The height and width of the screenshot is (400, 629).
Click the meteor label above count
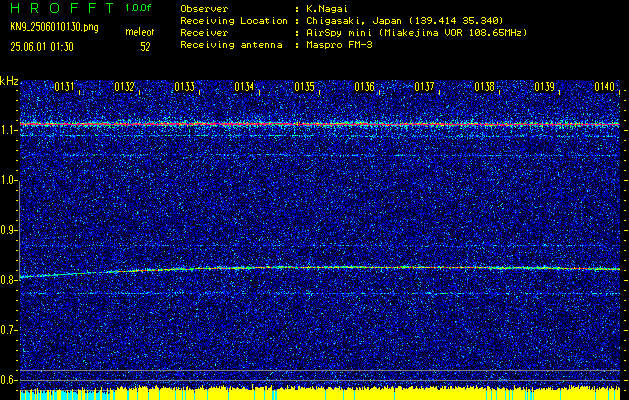(x=140, y=32)
